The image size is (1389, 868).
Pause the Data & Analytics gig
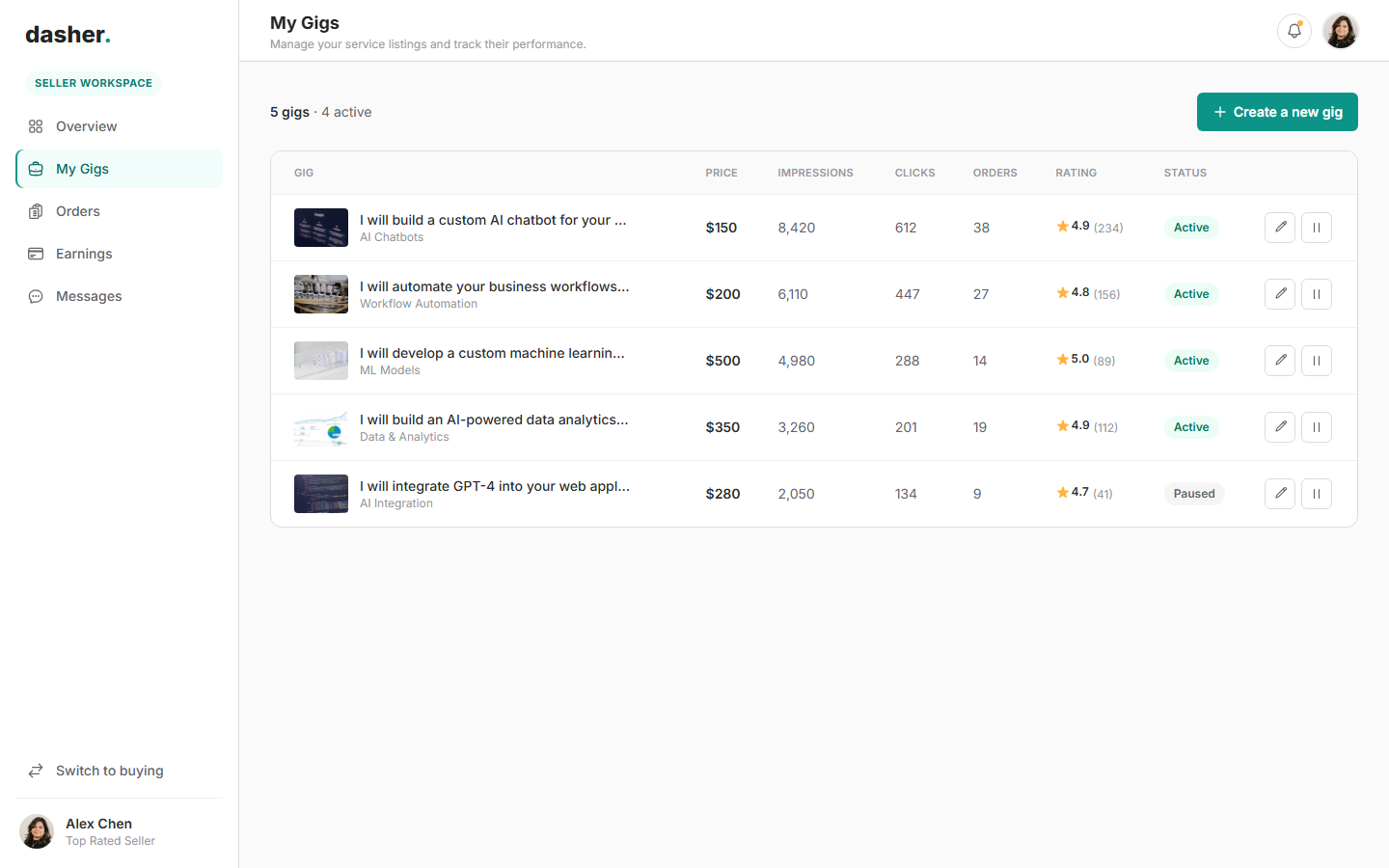(1317, 427)
